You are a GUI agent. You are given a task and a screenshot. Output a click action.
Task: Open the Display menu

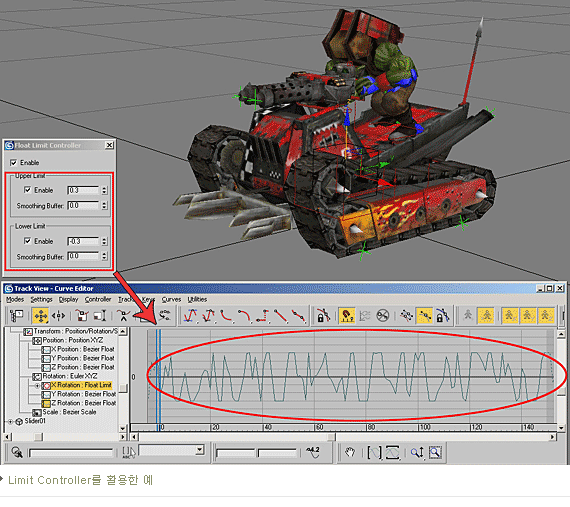(x=69, y=299)
